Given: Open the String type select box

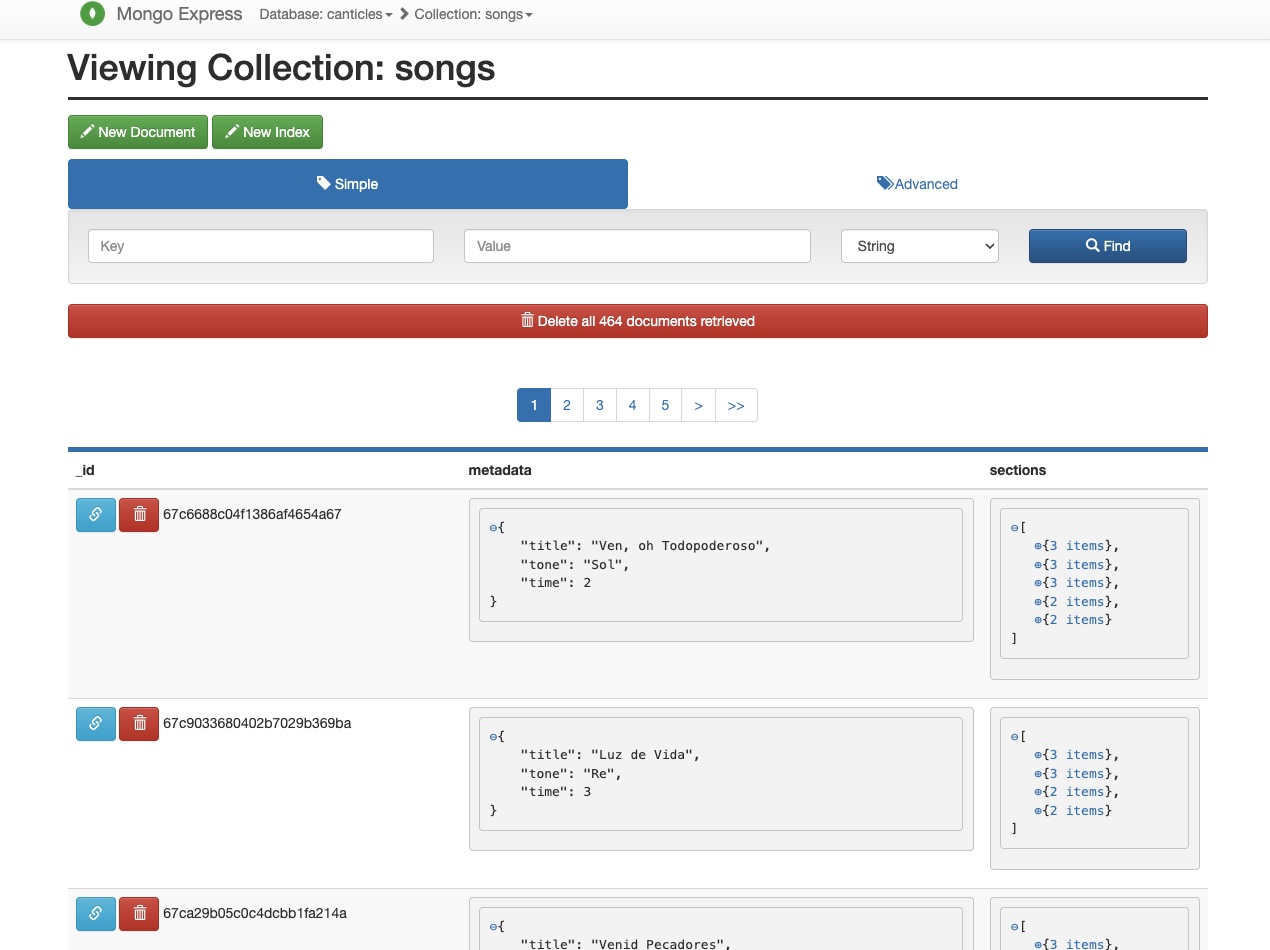Looking at the screenshot, I should 919,246.
